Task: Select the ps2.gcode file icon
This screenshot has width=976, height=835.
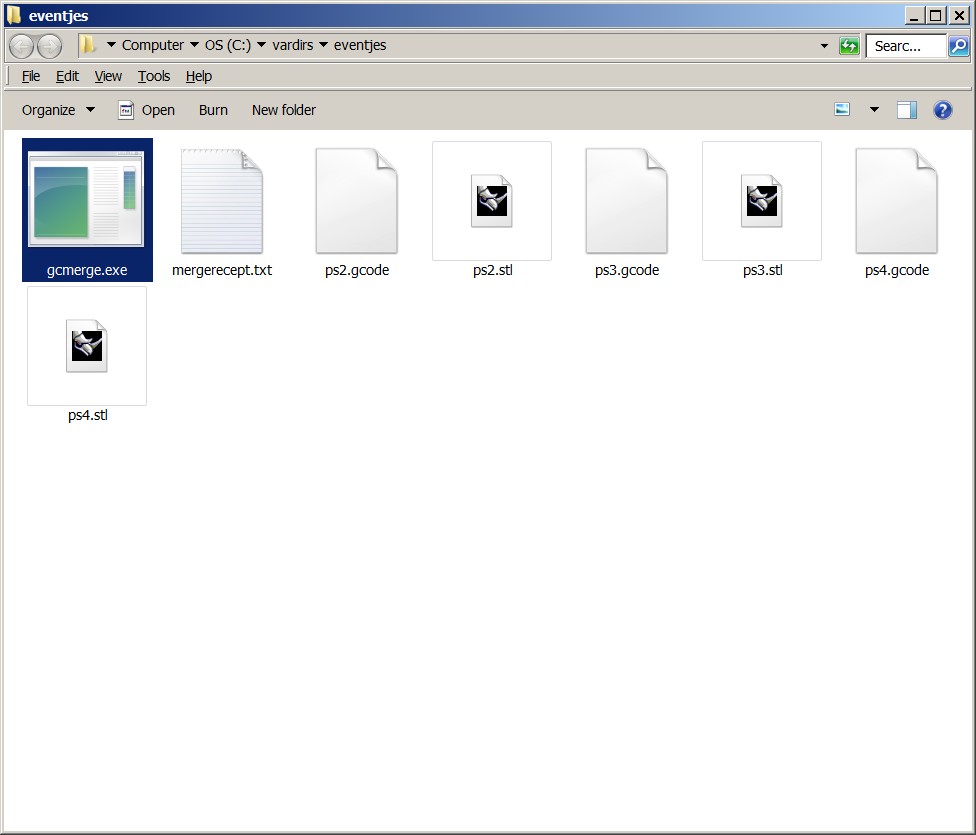Action: [x=357, y=200]
